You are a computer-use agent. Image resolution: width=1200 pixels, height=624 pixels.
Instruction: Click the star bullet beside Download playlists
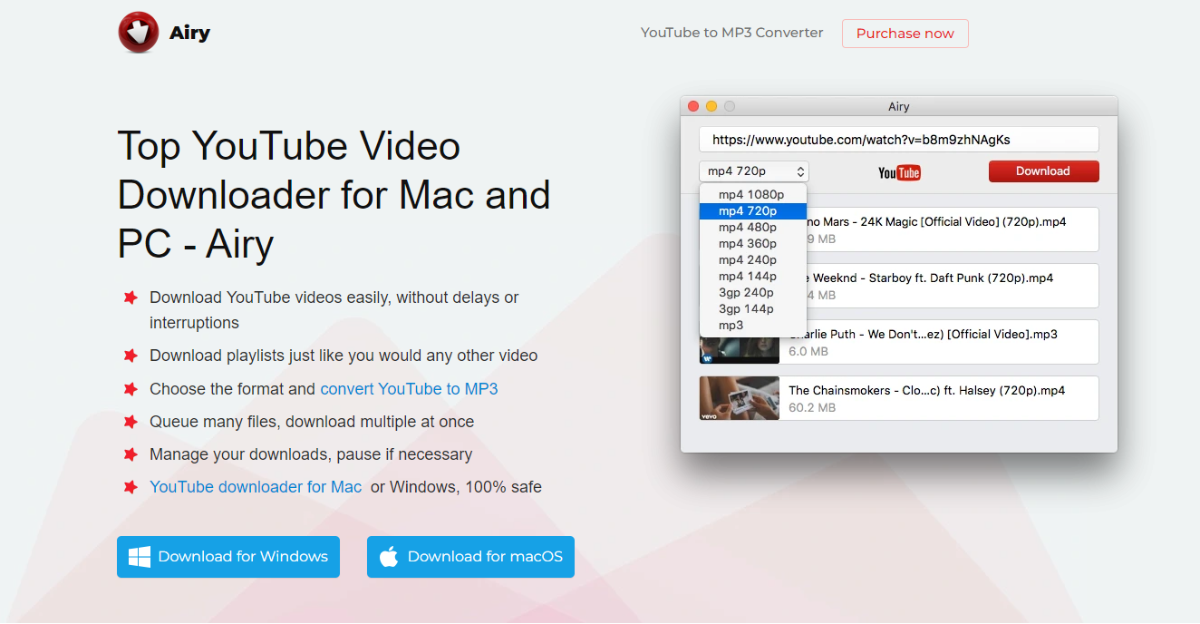point(130,356)
